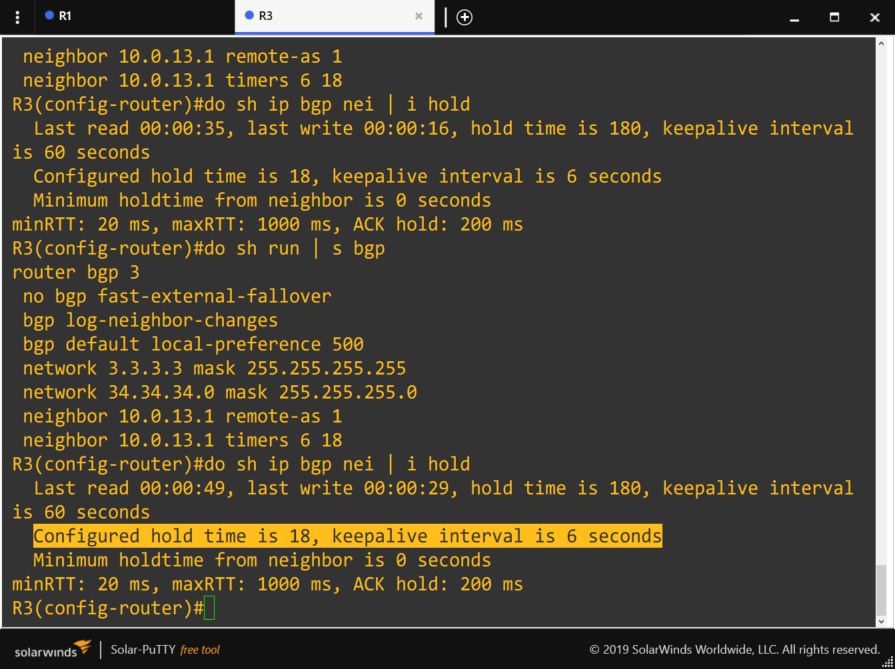Click the scrollbar down arrow
895x669 pixels.
882,619
